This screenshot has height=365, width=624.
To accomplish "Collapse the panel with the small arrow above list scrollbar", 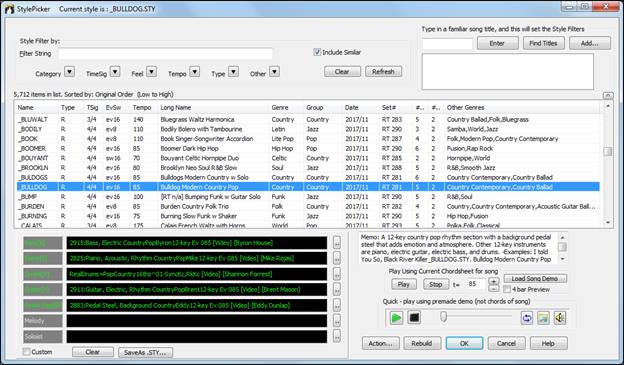I will [608, 96].
